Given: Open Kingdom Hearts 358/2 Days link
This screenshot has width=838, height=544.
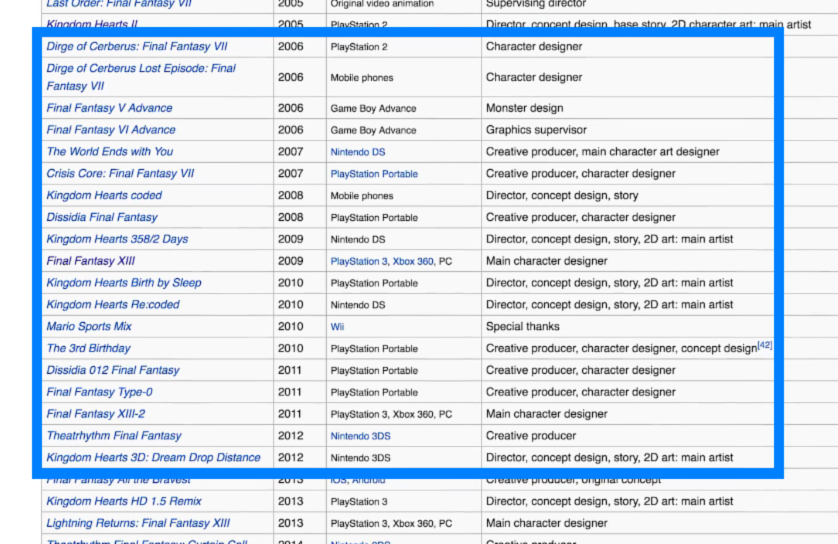Looking at the screenshot, I should (x=117, y=239).
